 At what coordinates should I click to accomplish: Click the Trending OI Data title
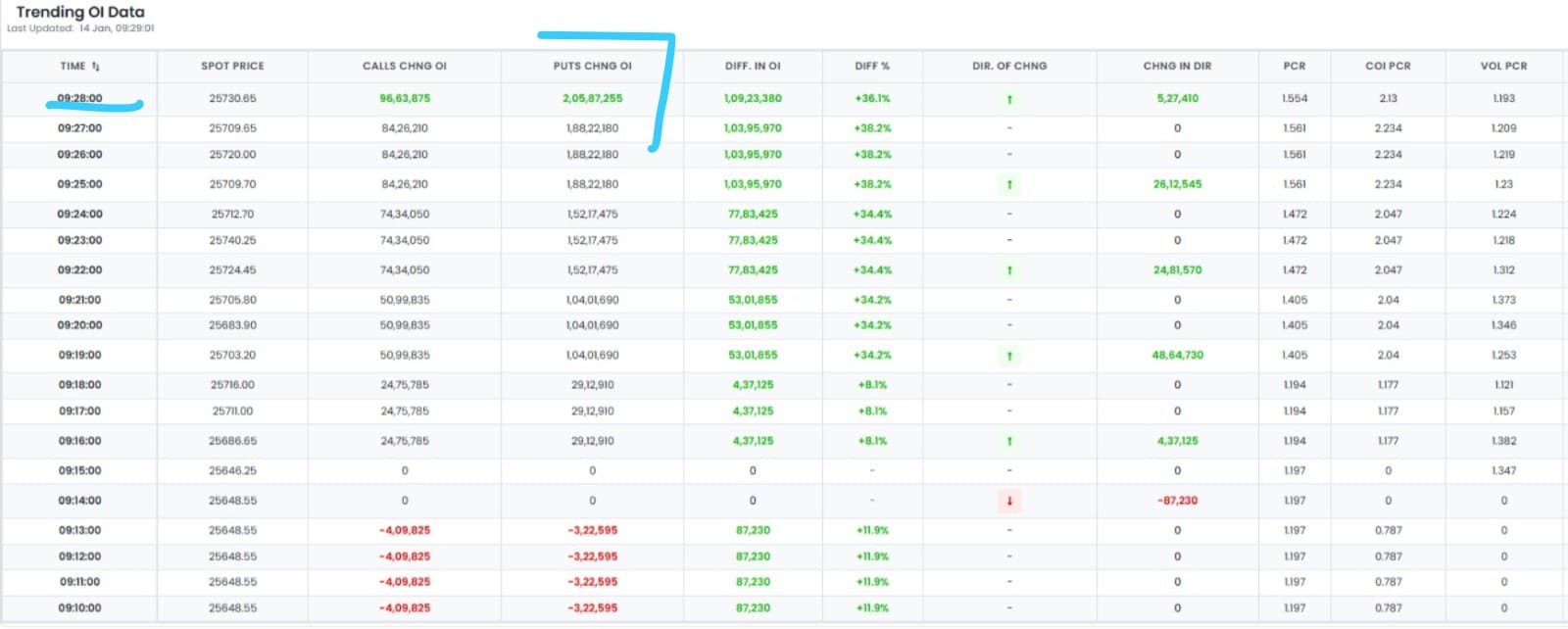[x=80, y=13]
